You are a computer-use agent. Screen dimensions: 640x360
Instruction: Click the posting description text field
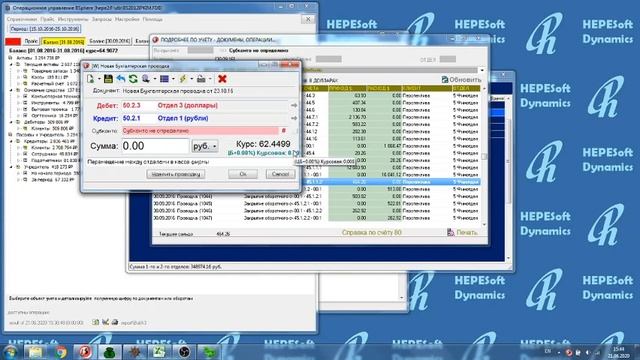[191, 162]
